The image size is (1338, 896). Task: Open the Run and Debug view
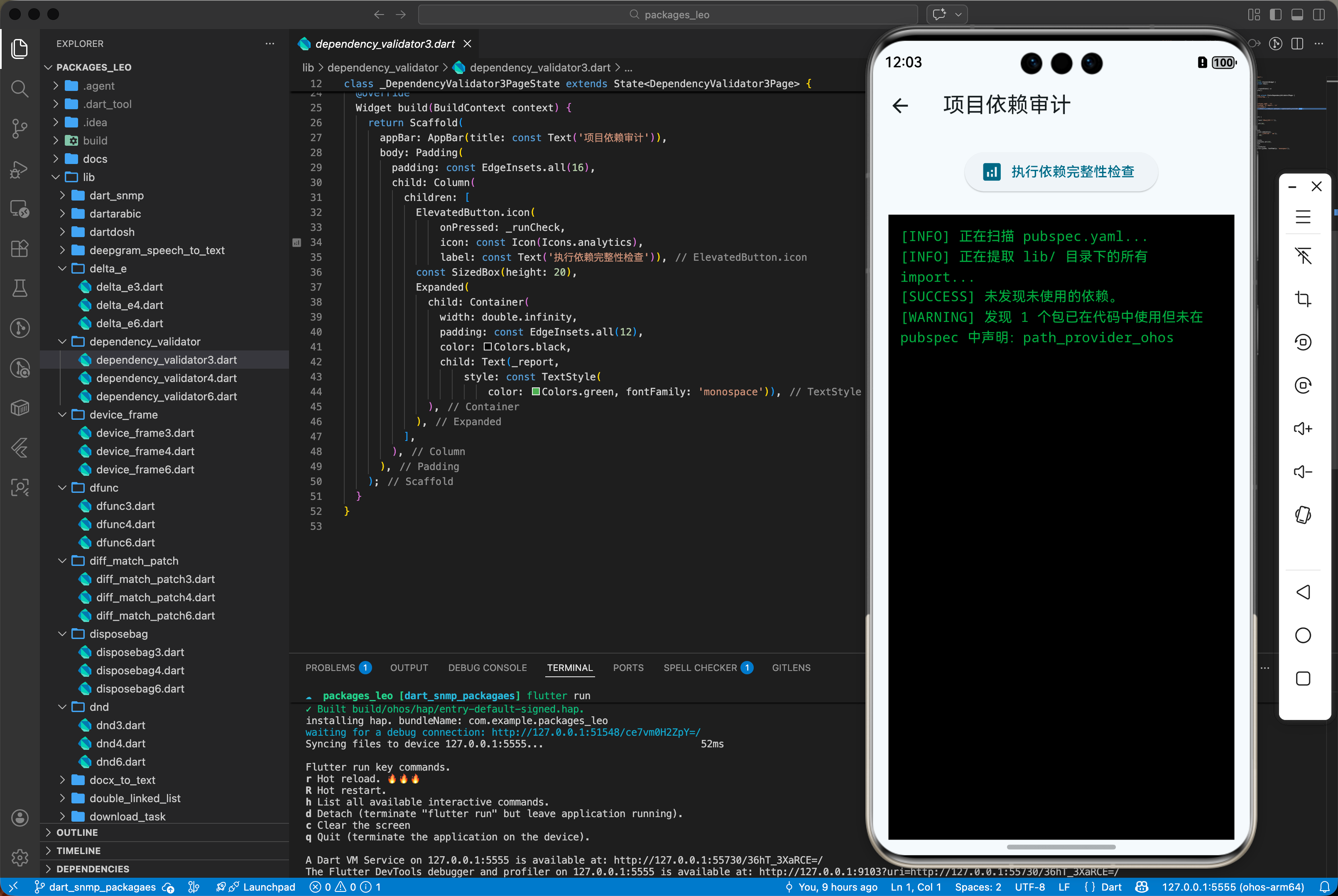(x=20, y=169)
